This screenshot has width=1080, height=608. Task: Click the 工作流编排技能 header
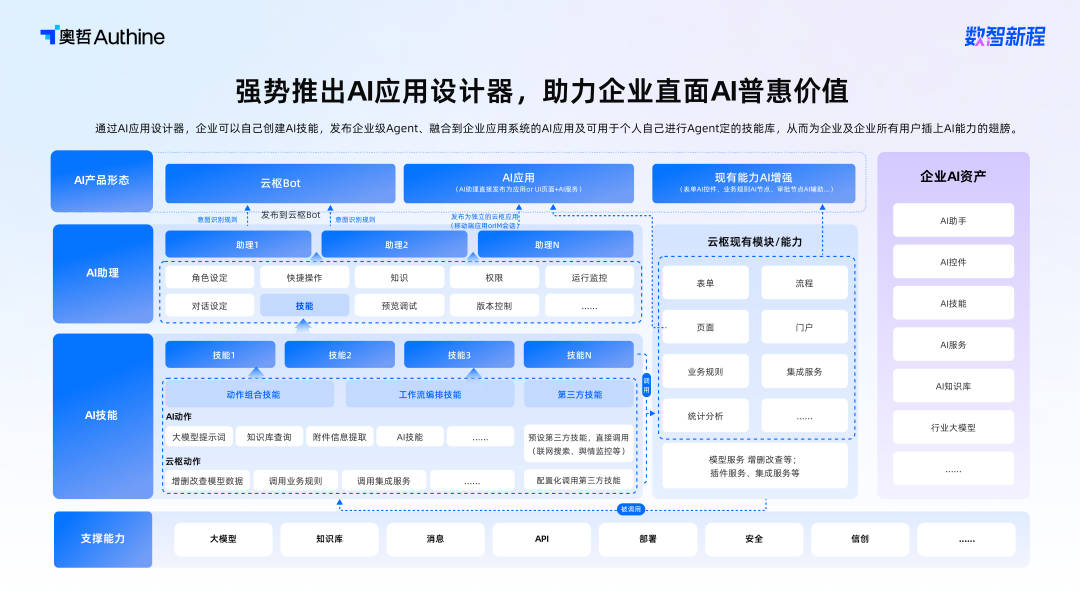tap(430, 395)
